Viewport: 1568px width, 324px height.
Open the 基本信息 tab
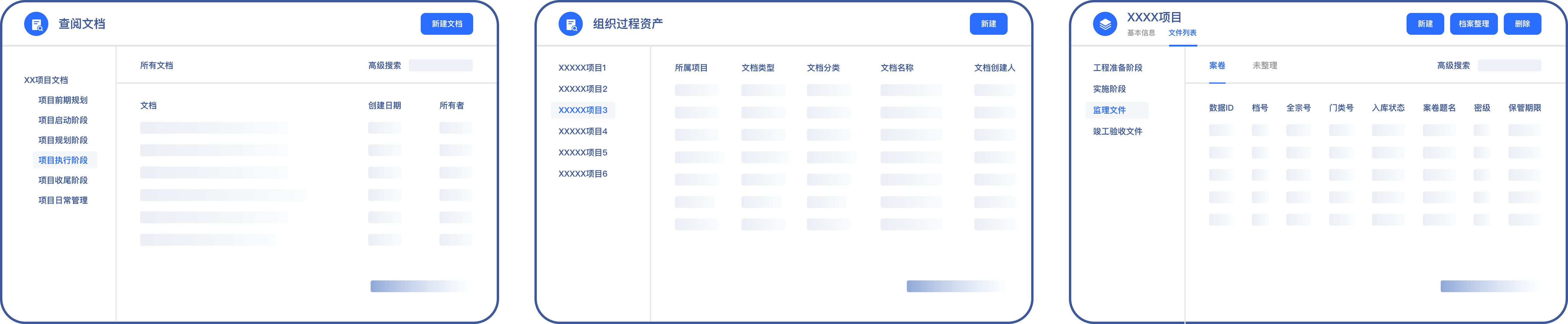pyautogui.click(x=1141, y=33)
